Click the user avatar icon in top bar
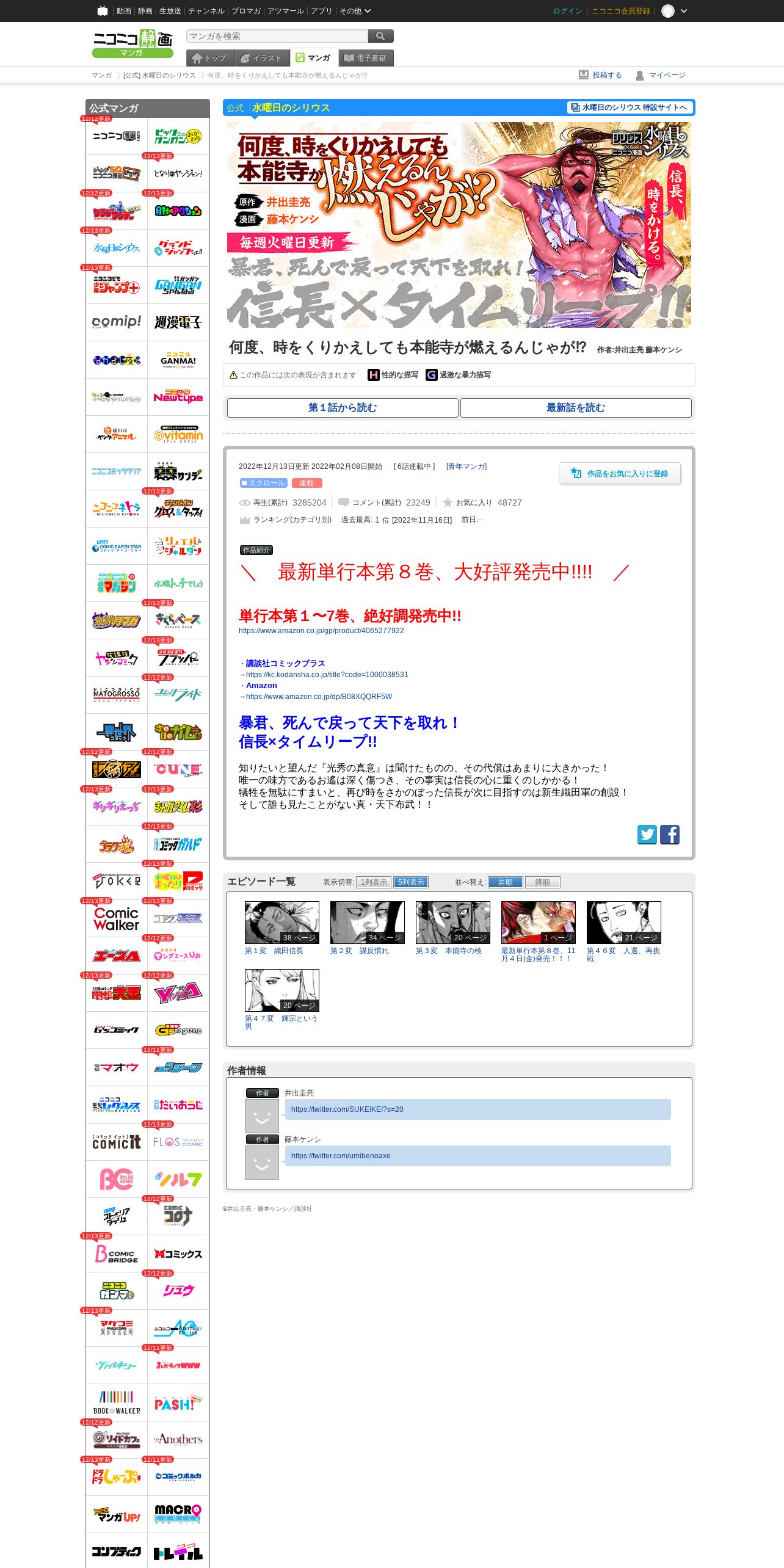Viewport: 784px width, 1568px height. (668, 11)
